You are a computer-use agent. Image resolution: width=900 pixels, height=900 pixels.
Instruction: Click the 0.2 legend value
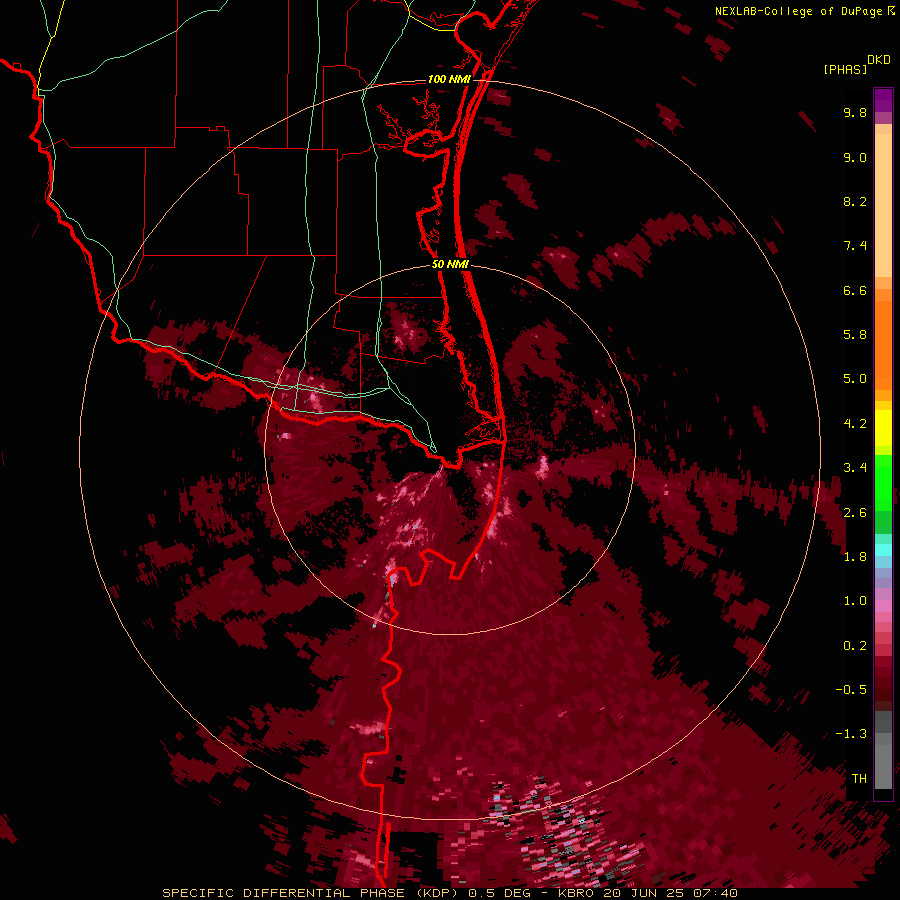[x=855, y=646]
